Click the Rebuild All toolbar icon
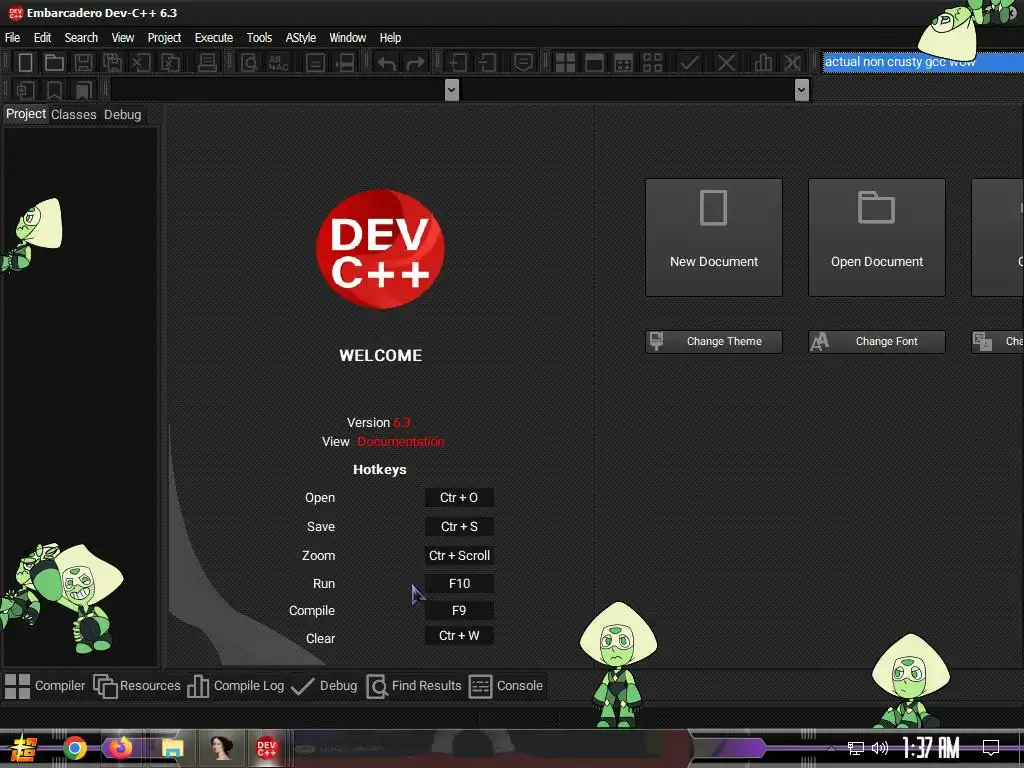1024x768 pixels. click(652, 63)
